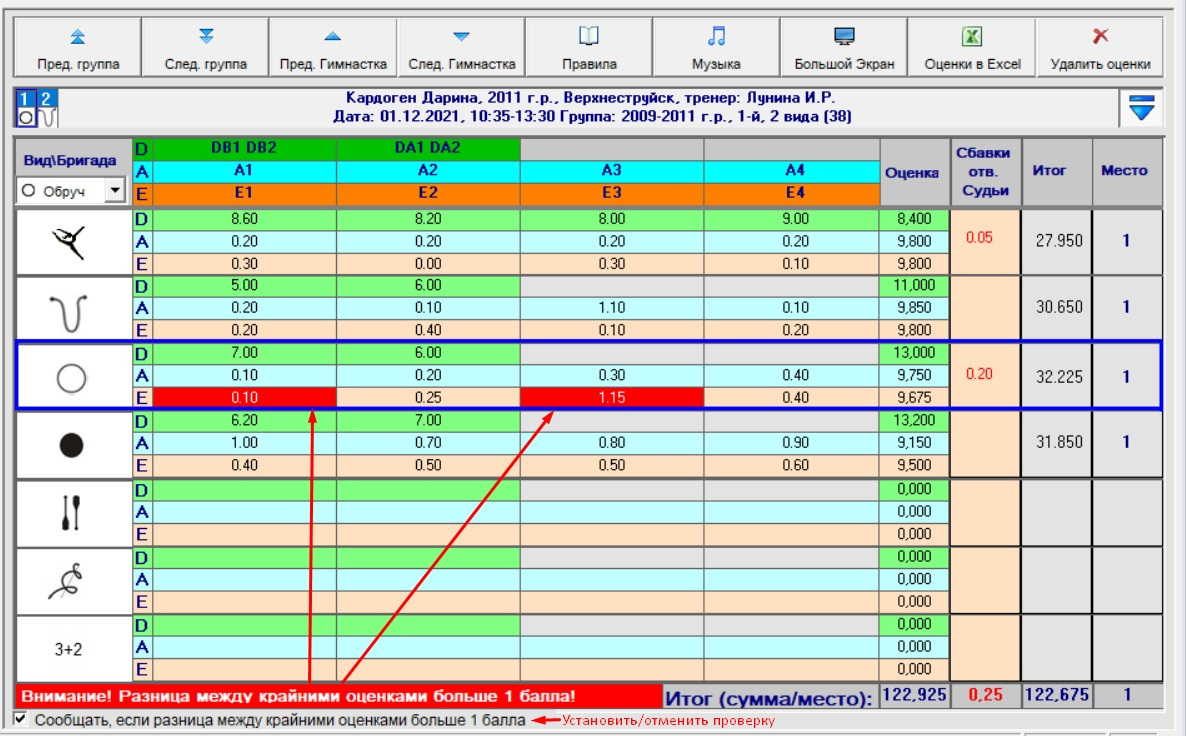This screenshot has height=736, width=1186.
Task: Click the red E3 score cell 1.15
Action: [x=611, y=397]
